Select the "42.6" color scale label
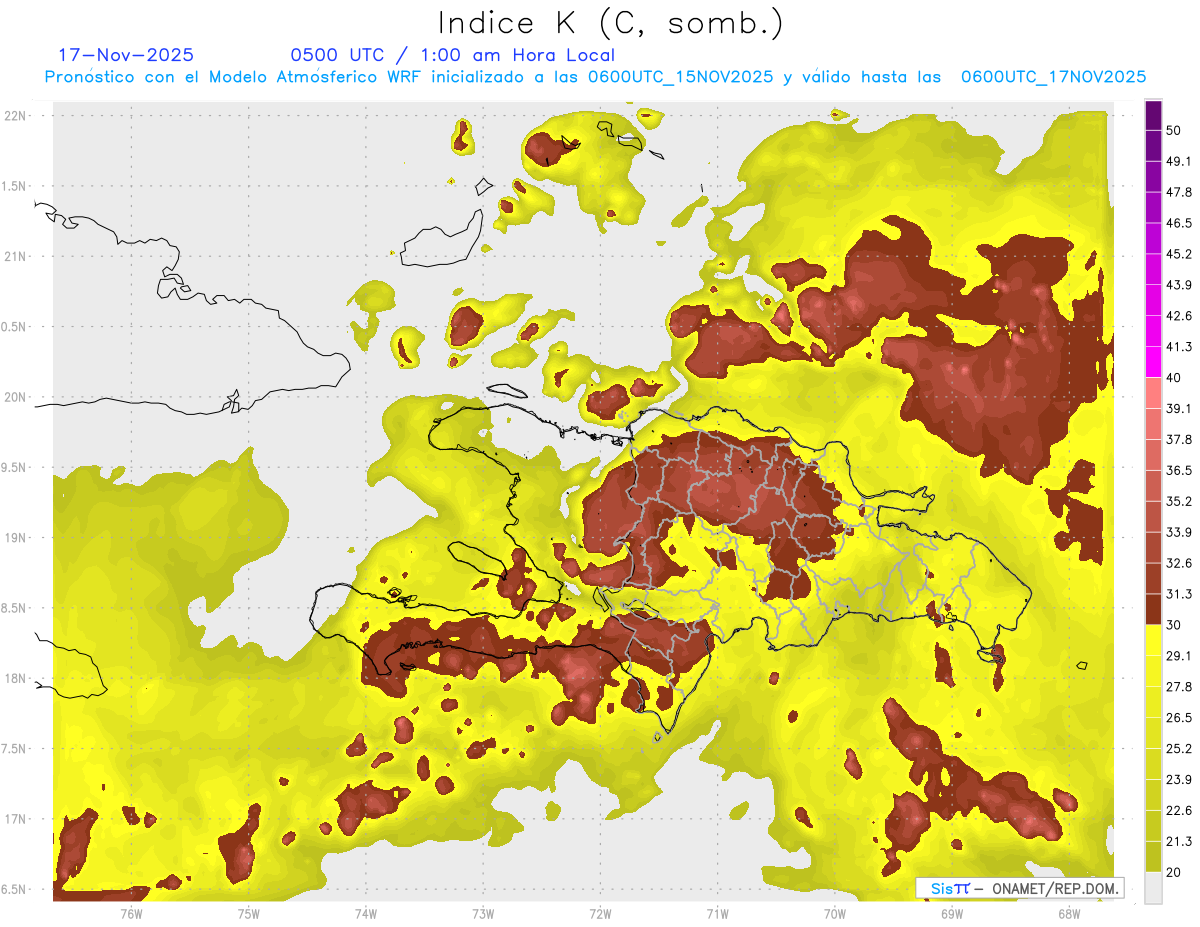The height and width of the screenshot is (927, 1200). click(x=1179, y=316)
